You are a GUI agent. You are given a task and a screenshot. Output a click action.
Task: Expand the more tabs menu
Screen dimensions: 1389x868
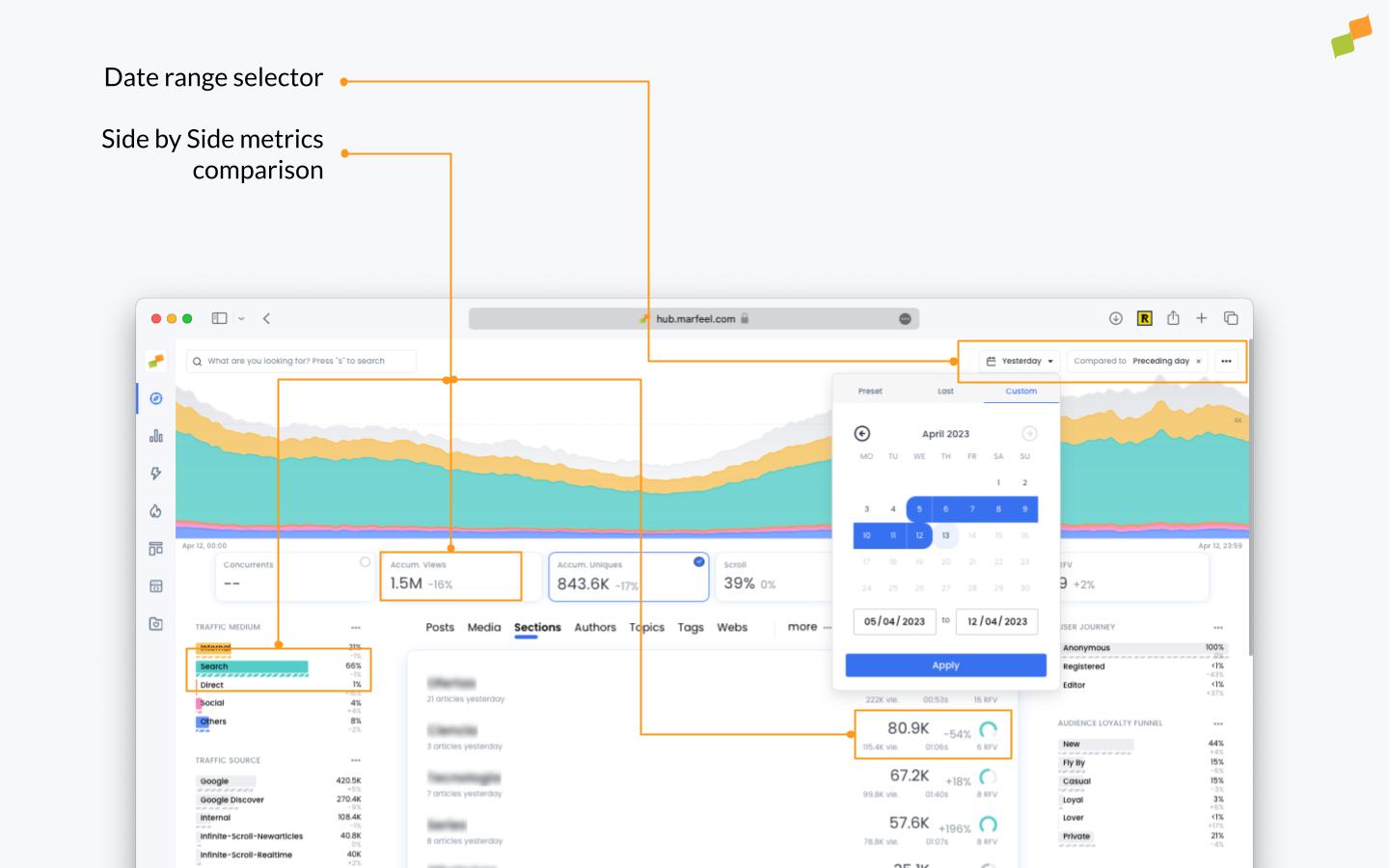tap(808, 627)
